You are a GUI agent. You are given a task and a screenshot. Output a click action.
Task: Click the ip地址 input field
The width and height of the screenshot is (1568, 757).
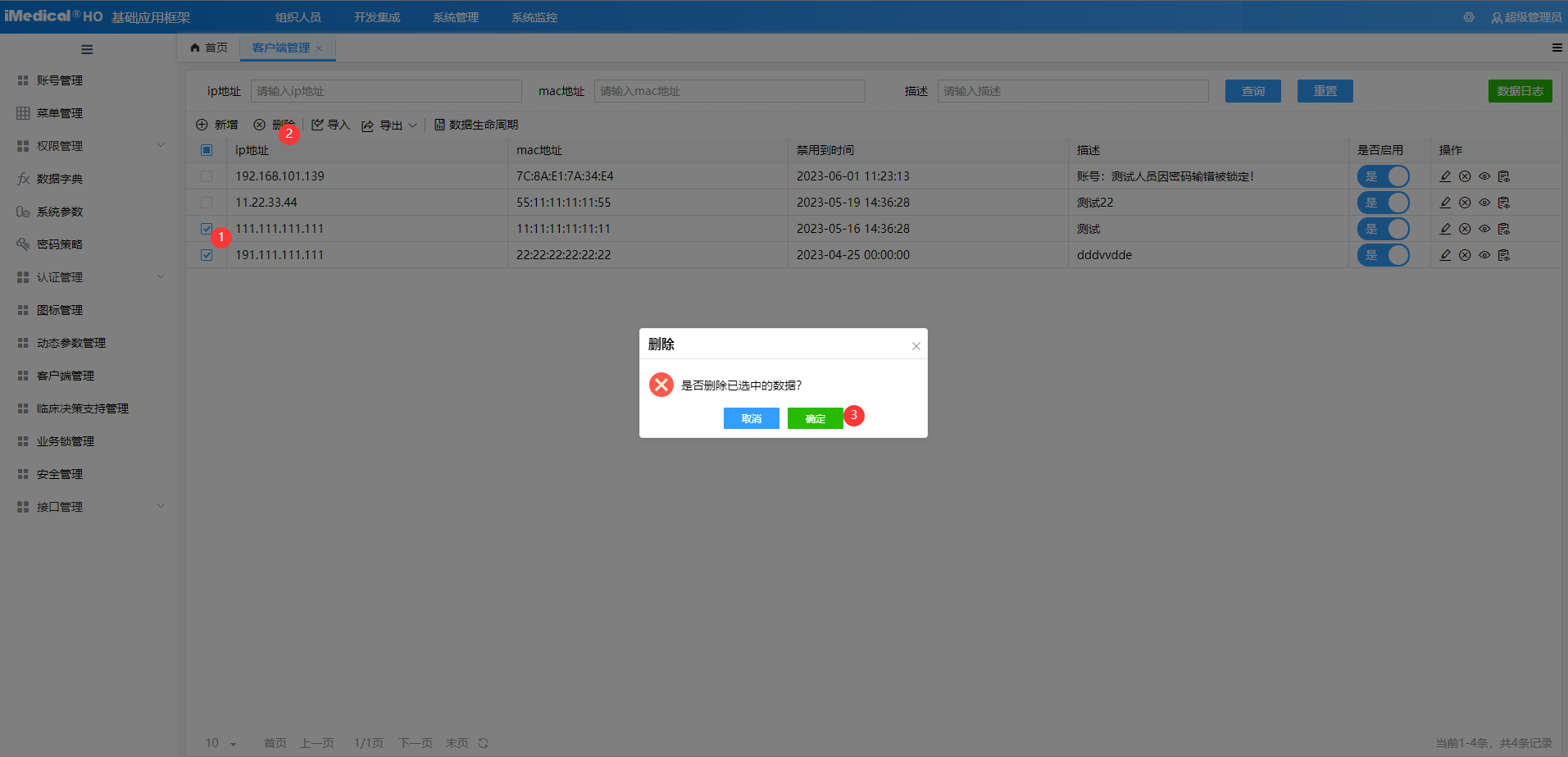pos(386,91)
